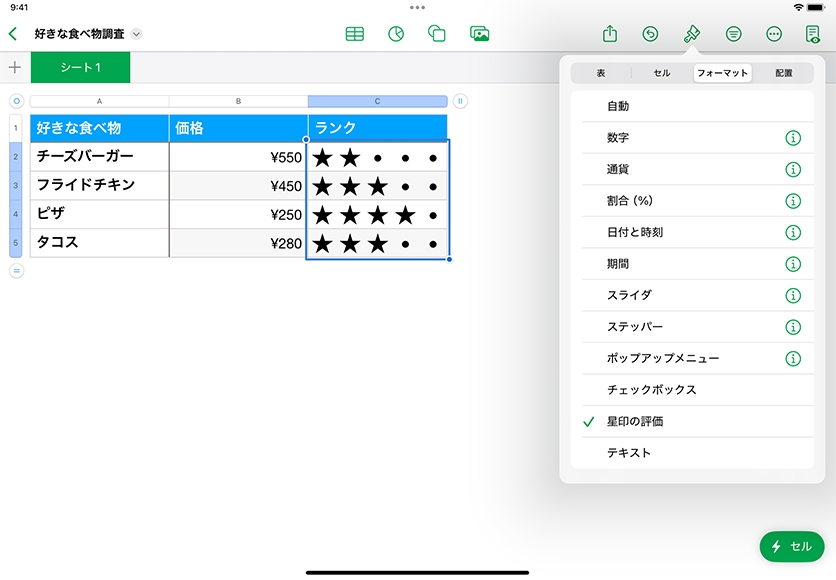
Task: Switch to the セル tab
Action: tap(662, 74)
